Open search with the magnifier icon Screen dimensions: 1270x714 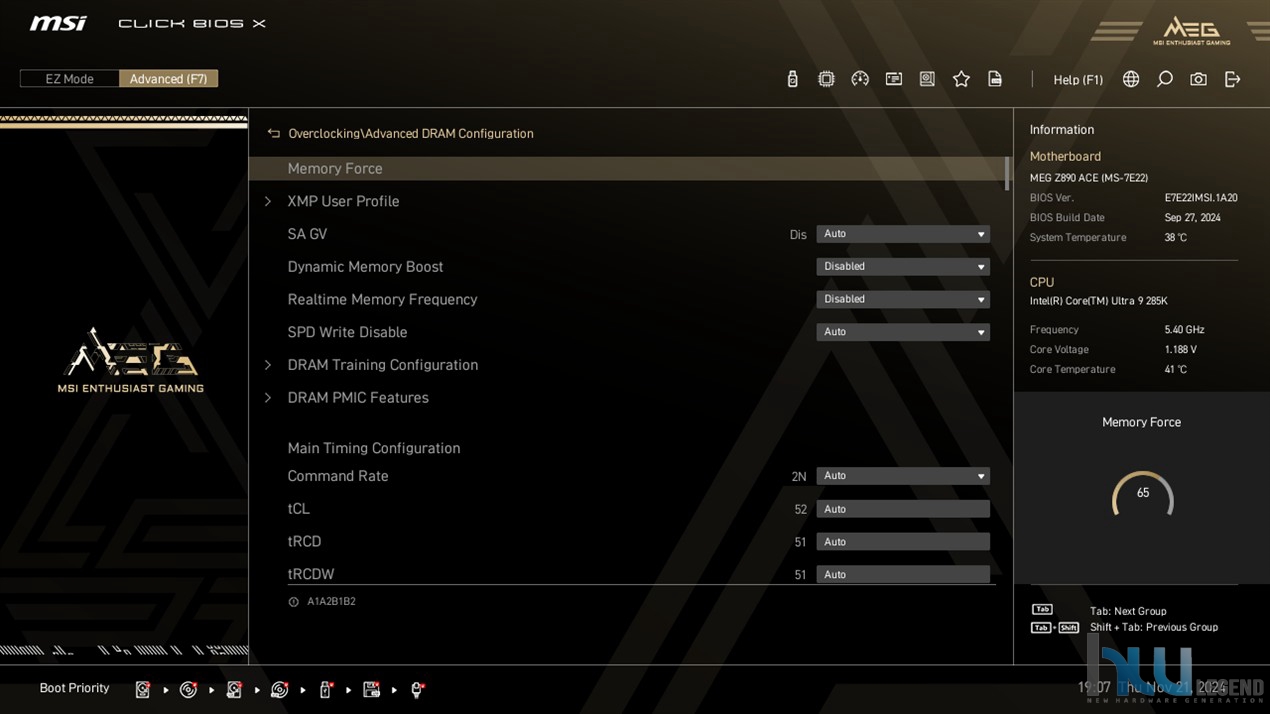pyautogui.click(x=1165, y=79)
